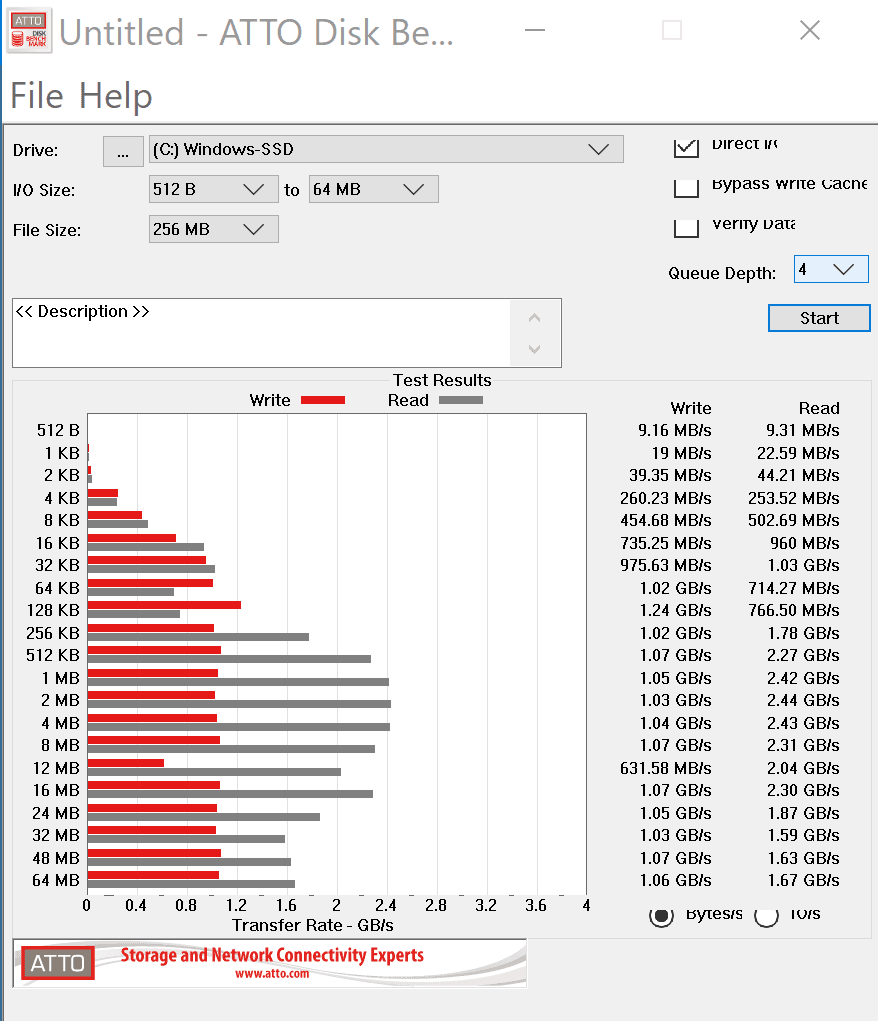Click the 1.67 GB/s read value
The image size is (882, 1029).
point(803,880)
